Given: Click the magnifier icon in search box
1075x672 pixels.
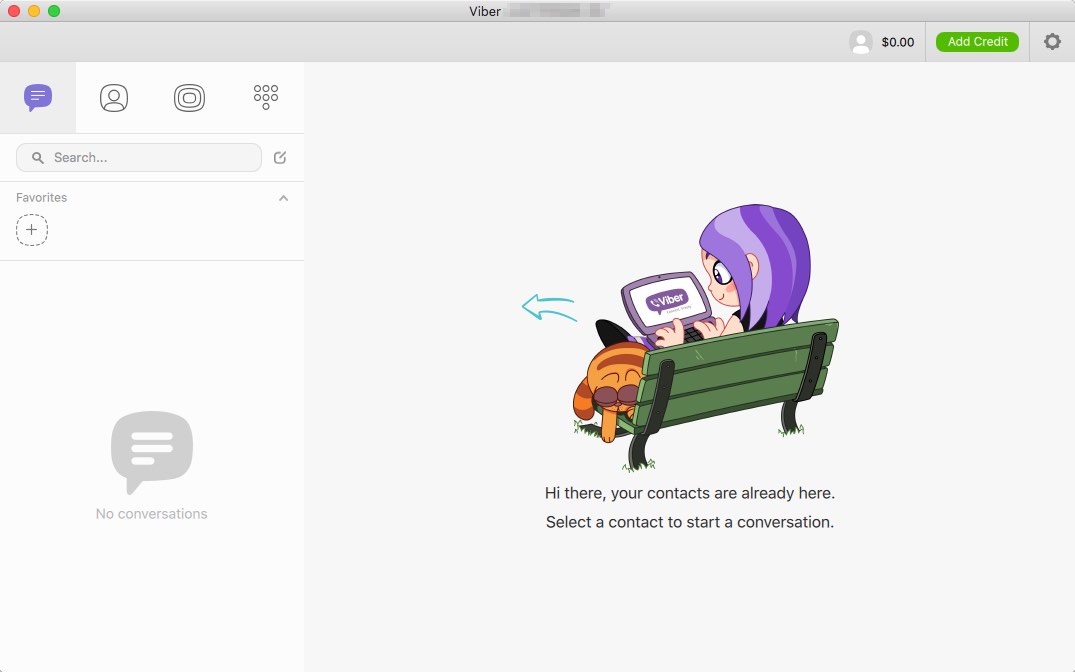Looking at the screenshot, I should [38, 157].
